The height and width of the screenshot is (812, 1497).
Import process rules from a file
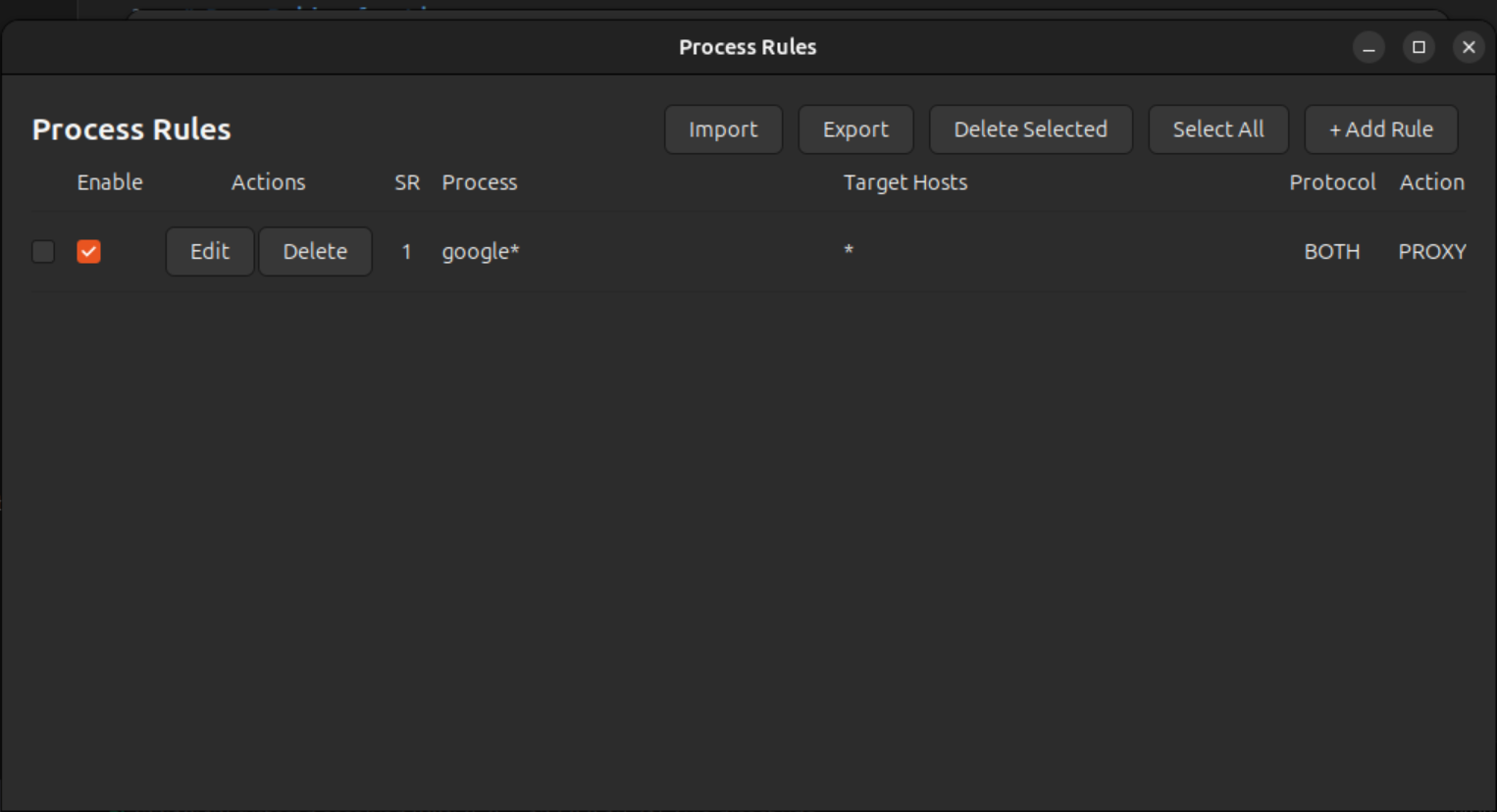[x=723, y=128]
